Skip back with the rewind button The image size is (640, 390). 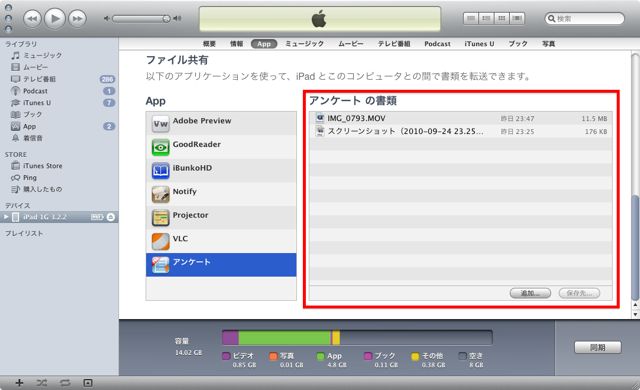pyautogui.click(x=32, y=19)
